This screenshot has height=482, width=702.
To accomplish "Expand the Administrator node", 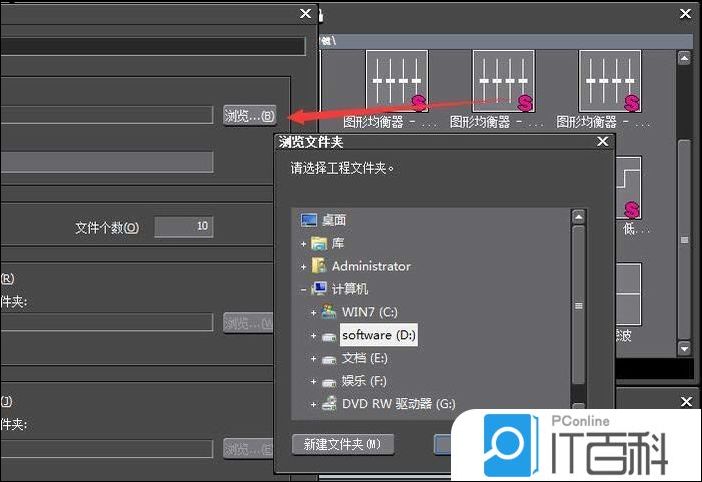I will tap(304, 267).
